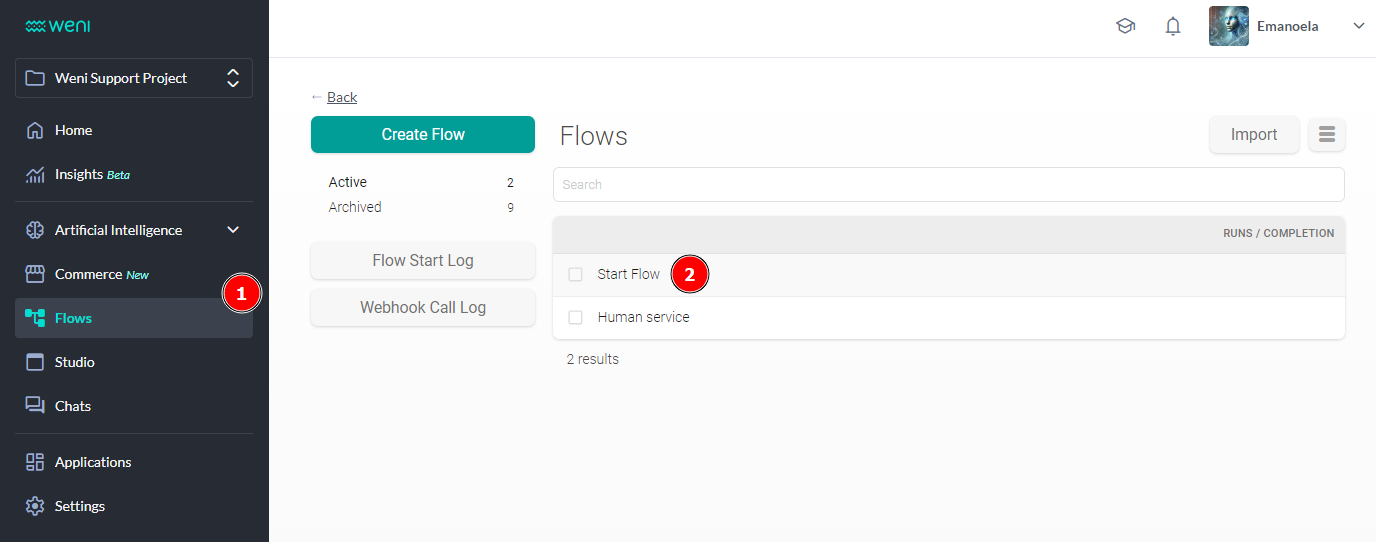Click the Chats speech bubble icon

click(x=35, y=406)
